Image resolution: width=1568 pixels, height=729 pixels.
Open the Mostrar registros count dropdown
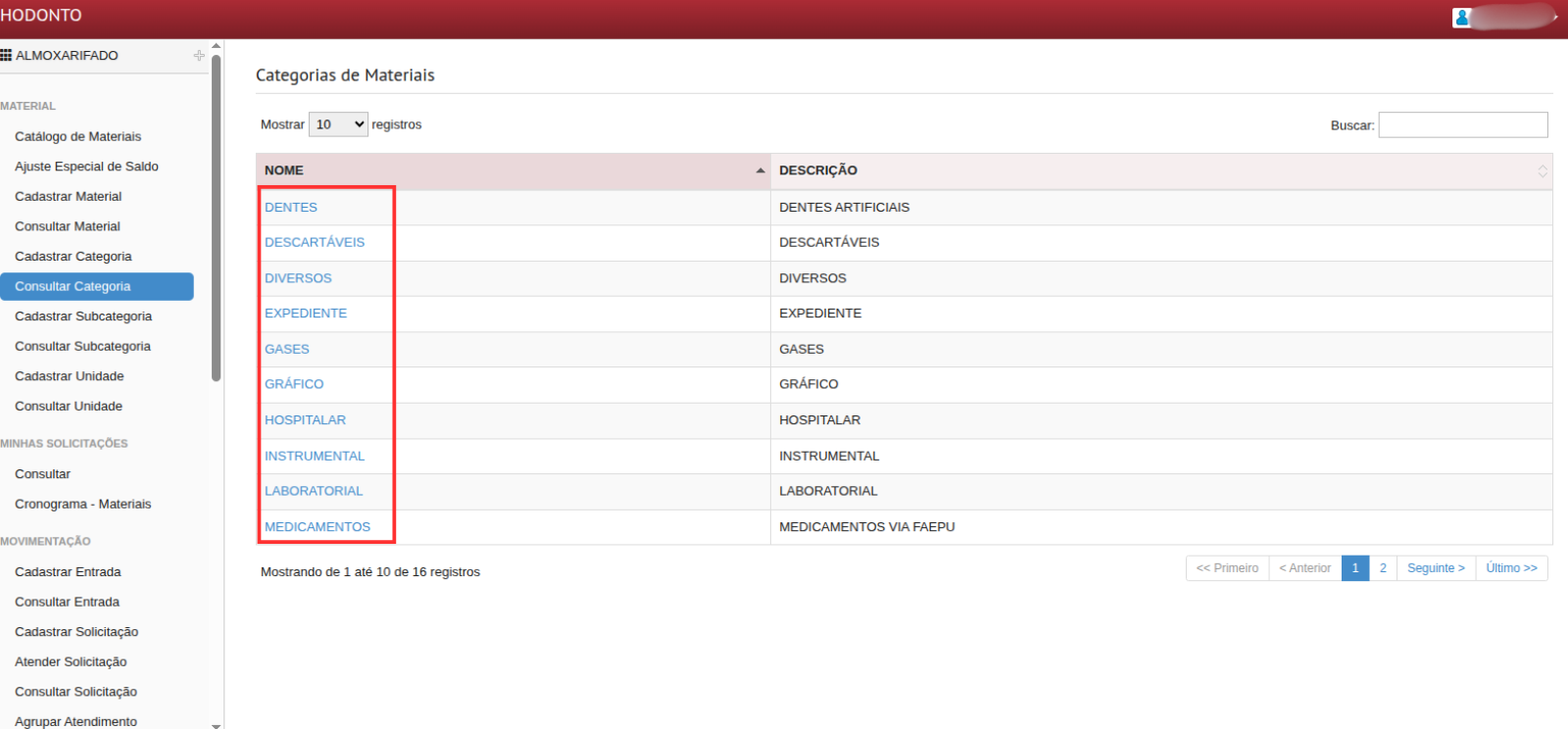click(x=338, y=124)
